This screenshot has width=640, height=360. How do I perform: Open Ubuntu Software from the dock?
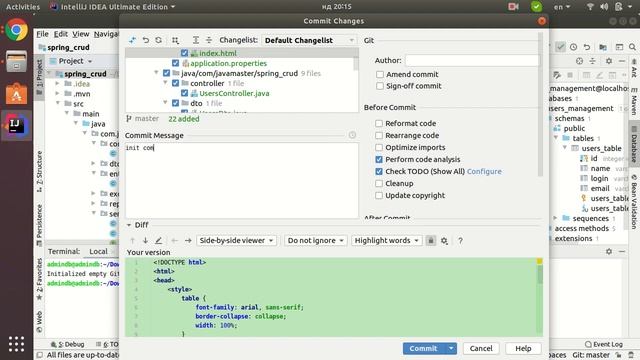16,94
